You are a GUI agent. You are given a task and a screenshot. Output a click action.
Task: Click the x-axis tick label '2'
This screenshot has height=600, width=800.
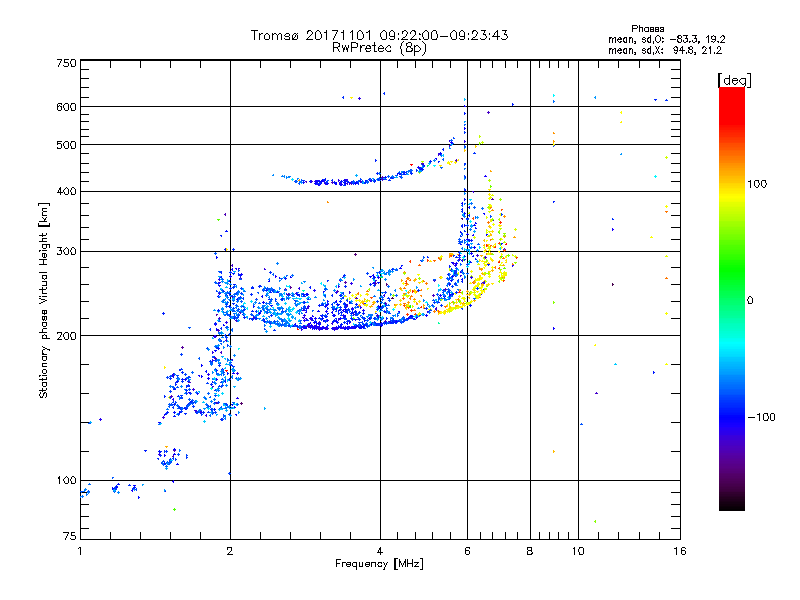point(230,551)
